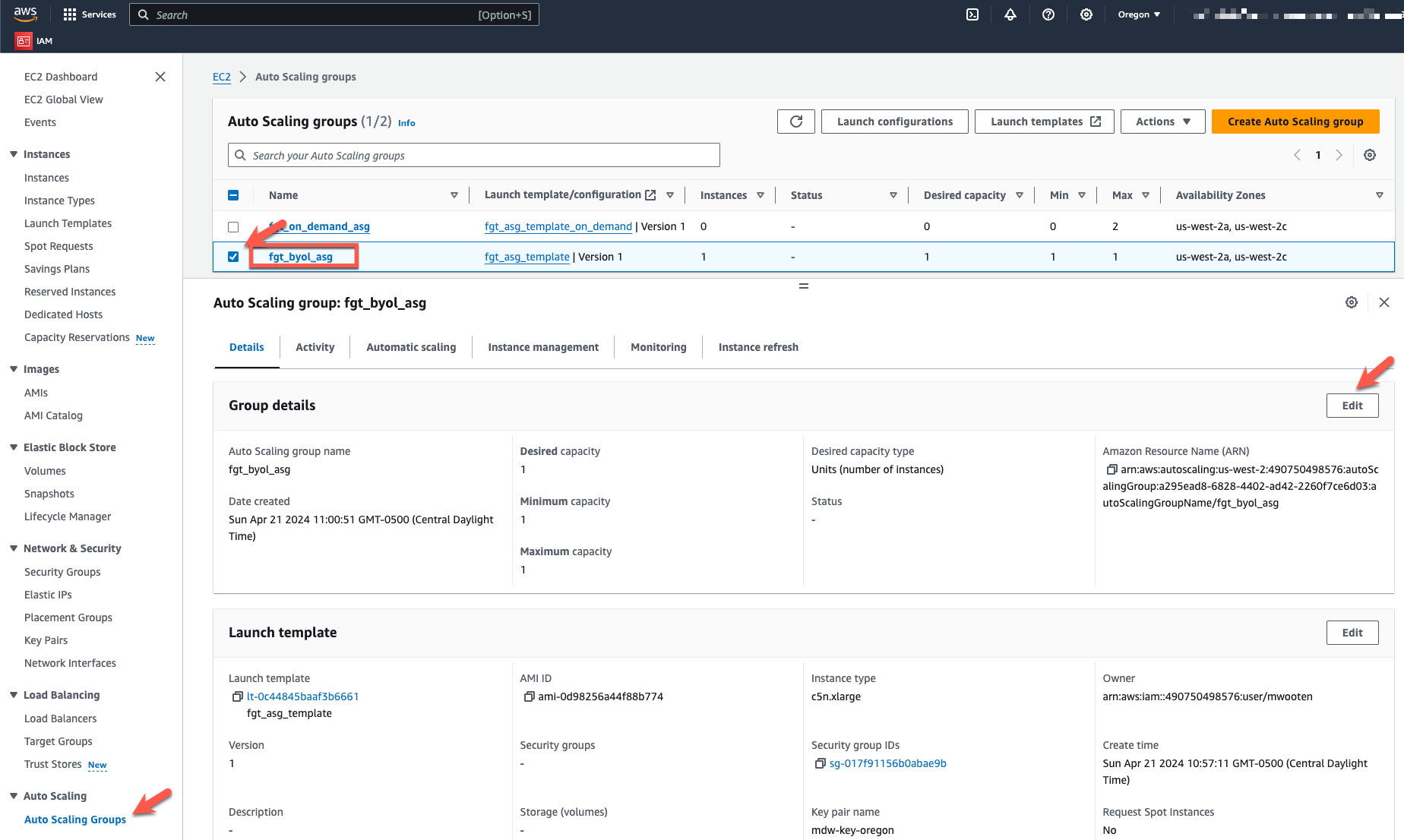This screenshot has width=1404, height=840.
Task: Open the CloudShell terminal icon
Action: click(x=972, y=14)
